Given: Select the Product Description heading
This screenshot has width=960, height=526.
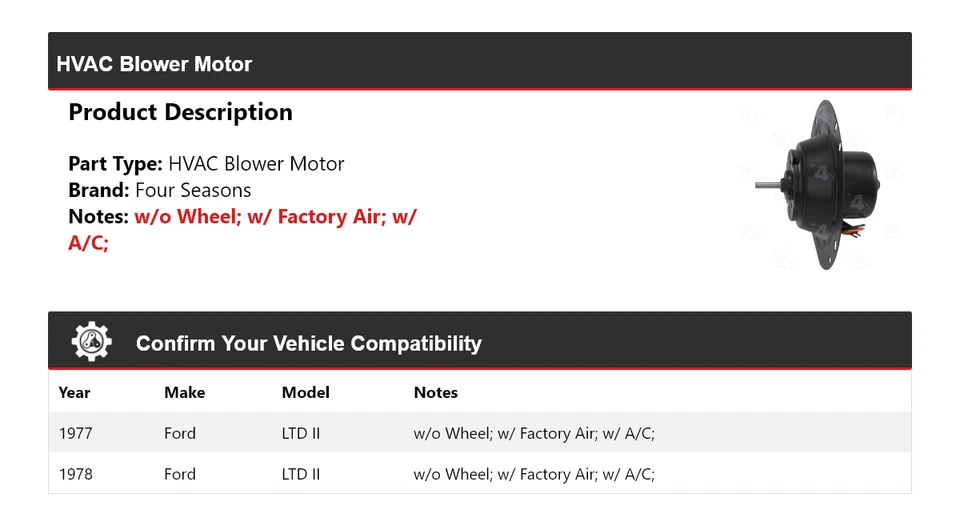Looking at the screenshot, I should click(180, 112).
